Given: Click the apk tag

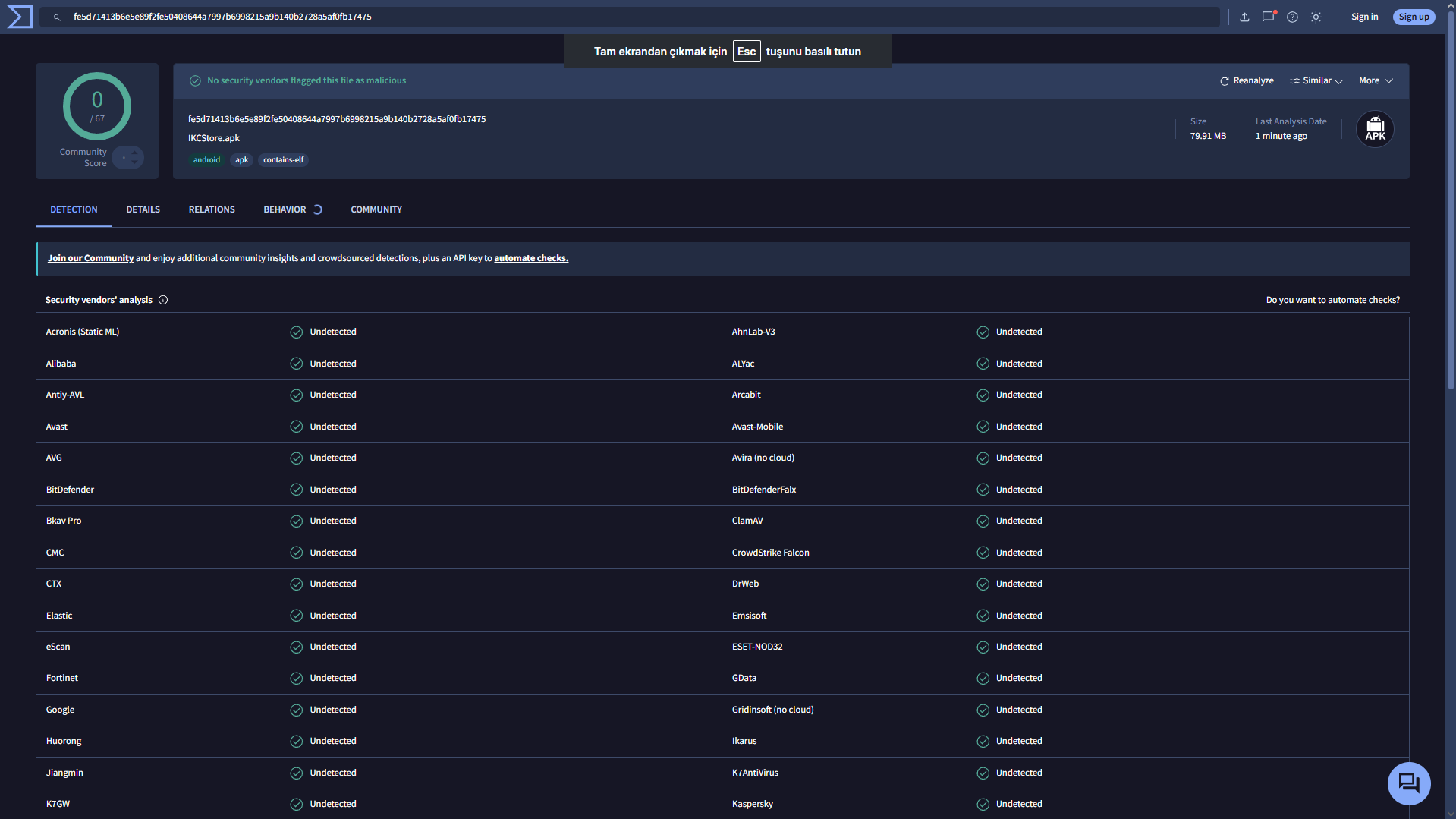Looking at the screenshot, I should click(x=241, y=160).
